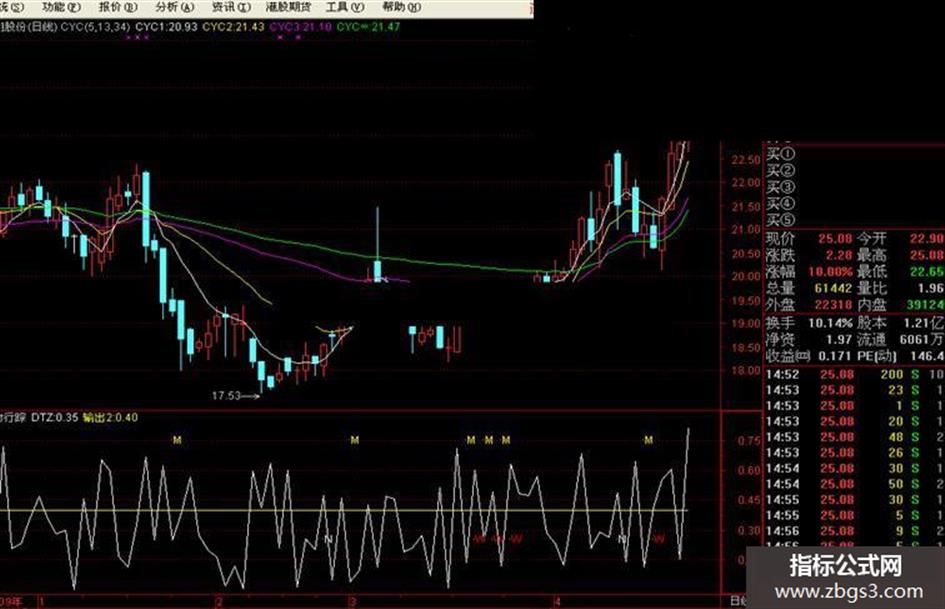
Task: Click the 22.50 price axis label
Action: pyautogui.click(x=746, y=160)
